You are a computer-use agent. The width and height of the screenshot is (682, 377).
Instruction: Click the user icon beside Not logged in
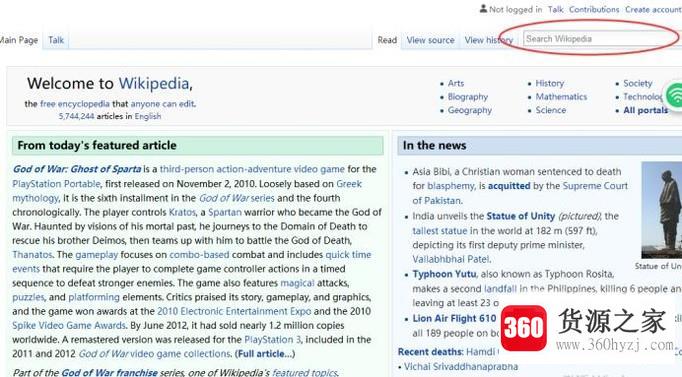click(x=483, y=9)
